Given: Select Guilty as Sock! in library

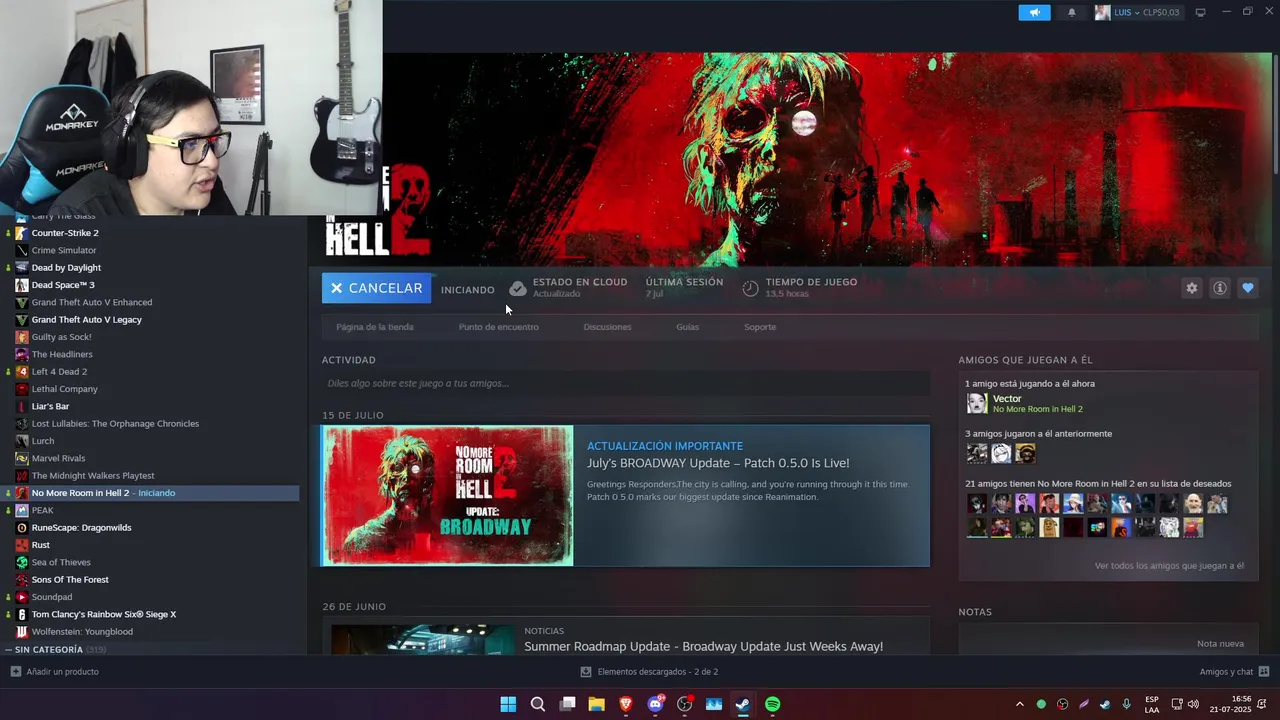Looking at the screenshot, I should [x=61, y=337].
